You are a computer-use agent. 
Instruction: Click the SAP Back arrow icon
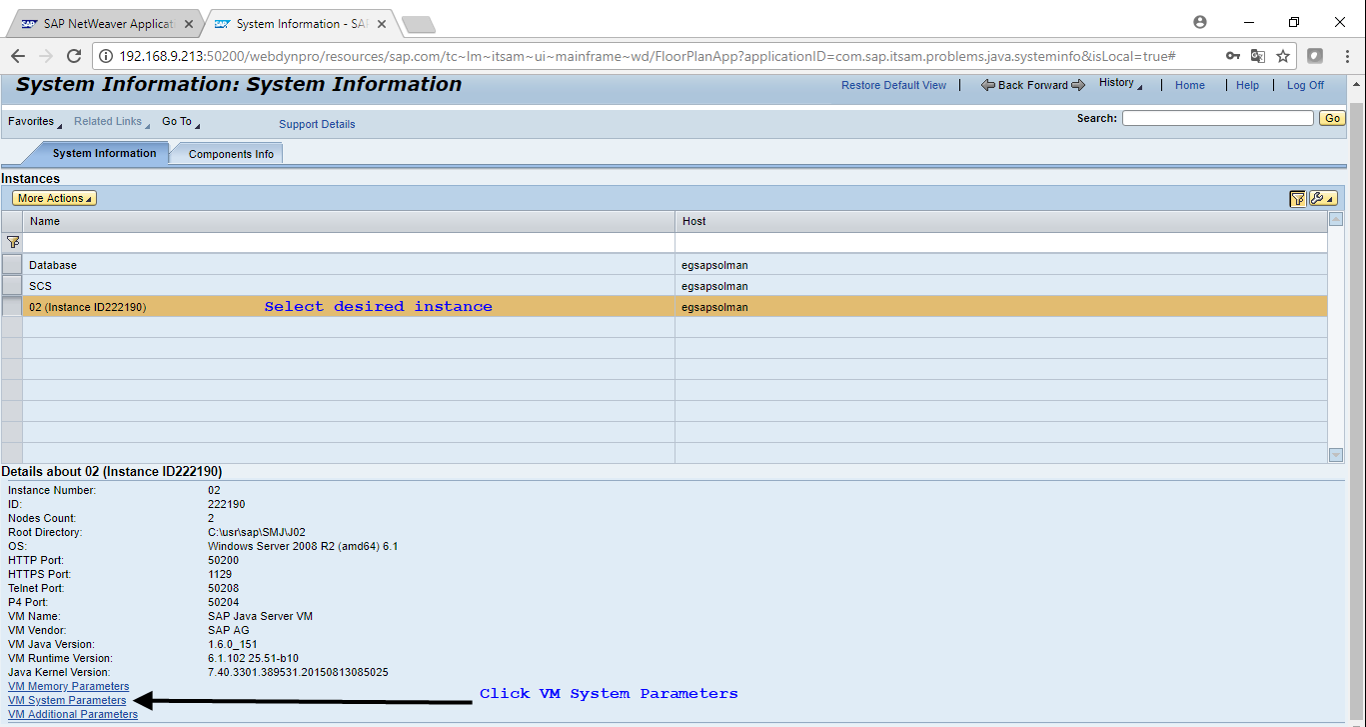pyautogui.click(x=987, y=85)
